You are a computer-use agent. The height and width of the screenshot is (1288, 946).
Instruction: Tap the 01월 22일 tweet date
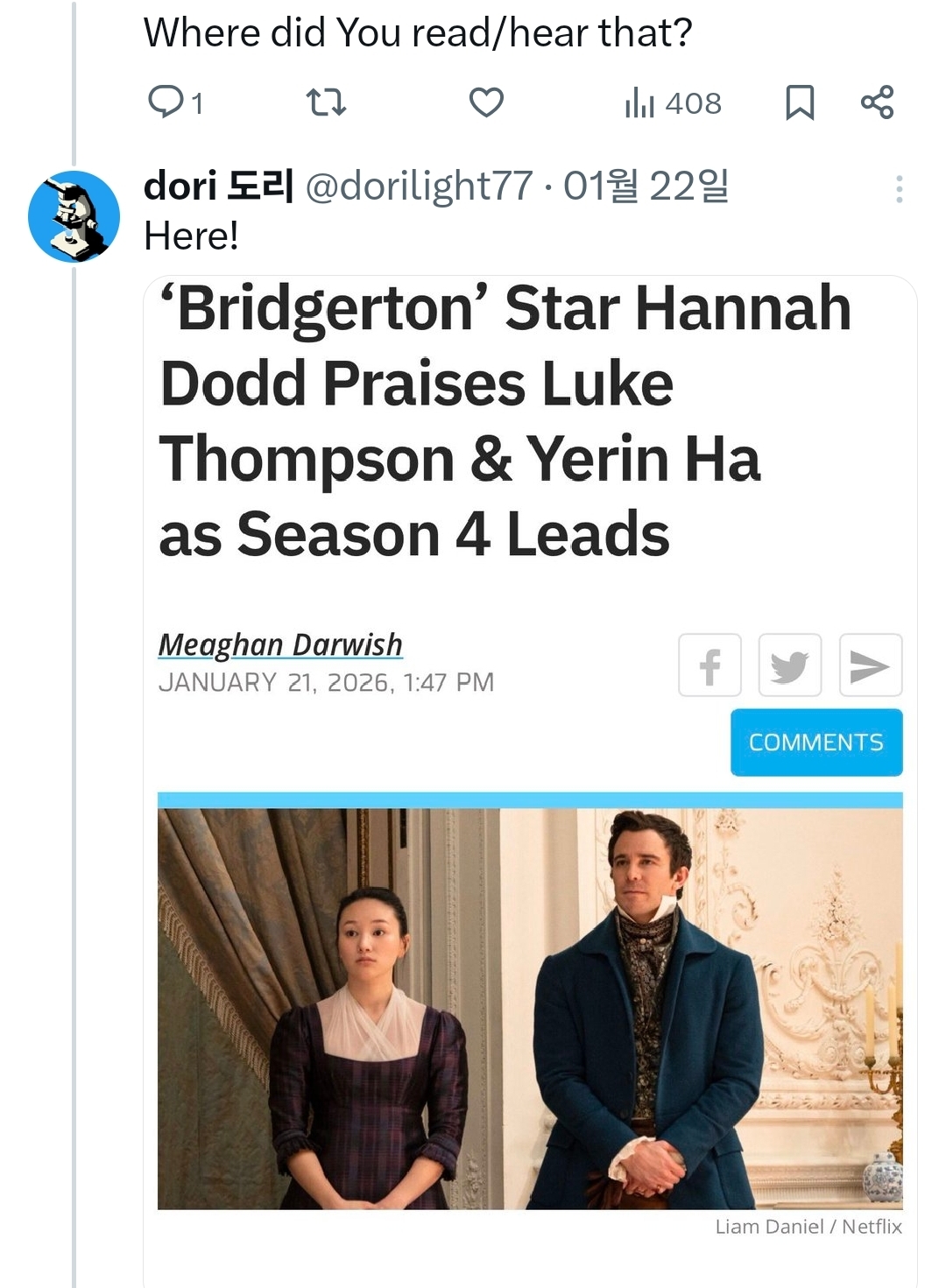(x=646, y=186)
